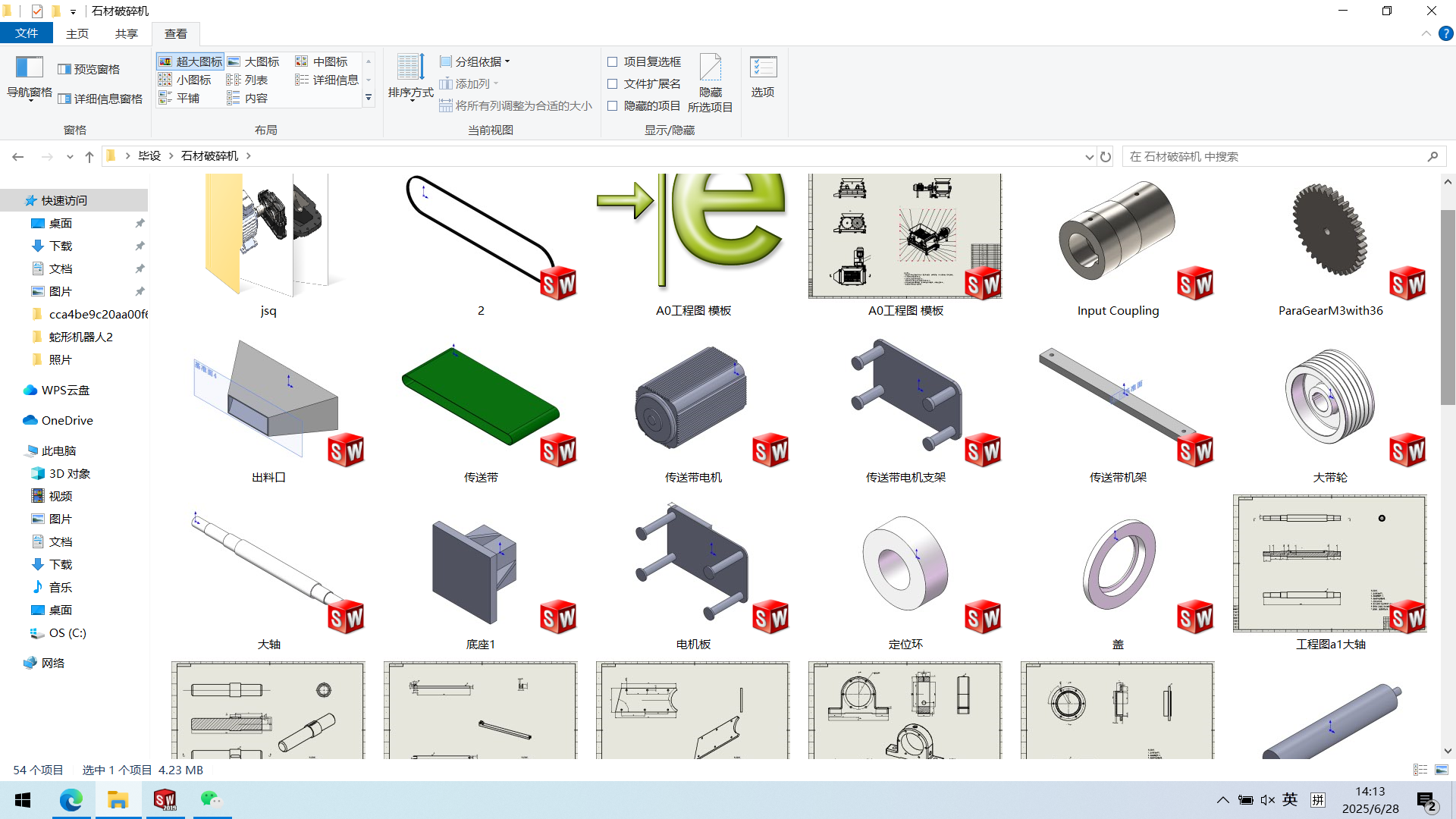Switch to large thumbnails via status bar icon
This screenshot has height=819, width=1456.
[1442, 770]
